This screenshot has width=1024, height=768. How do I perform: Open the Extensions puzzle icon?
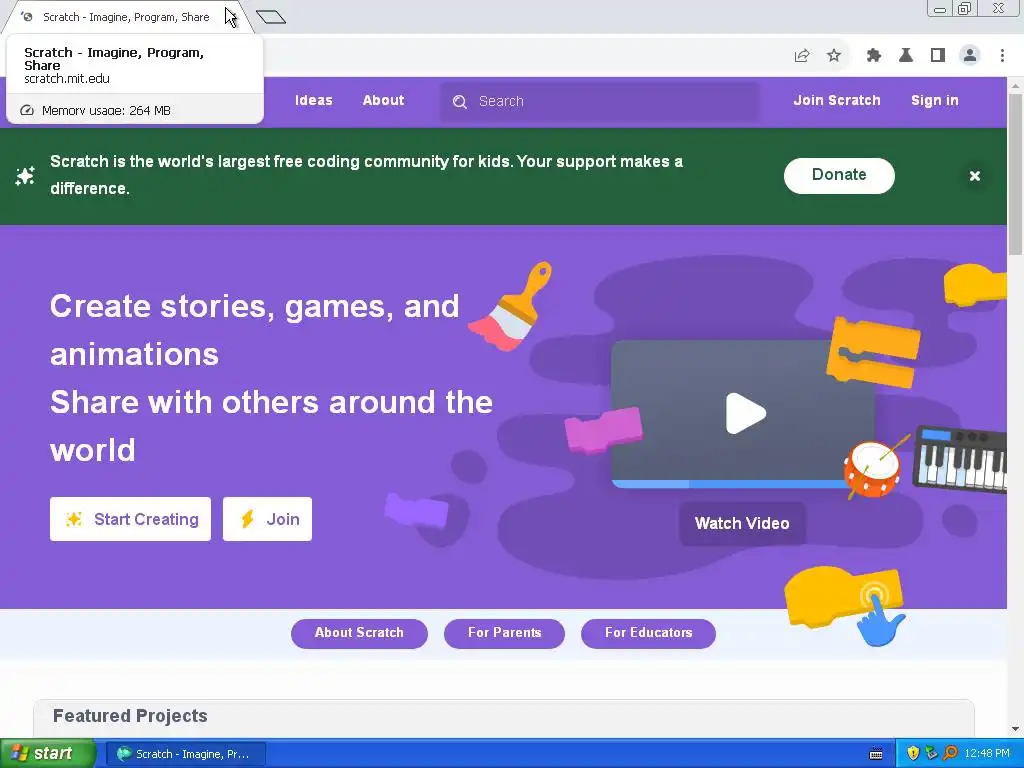(874, 56)
